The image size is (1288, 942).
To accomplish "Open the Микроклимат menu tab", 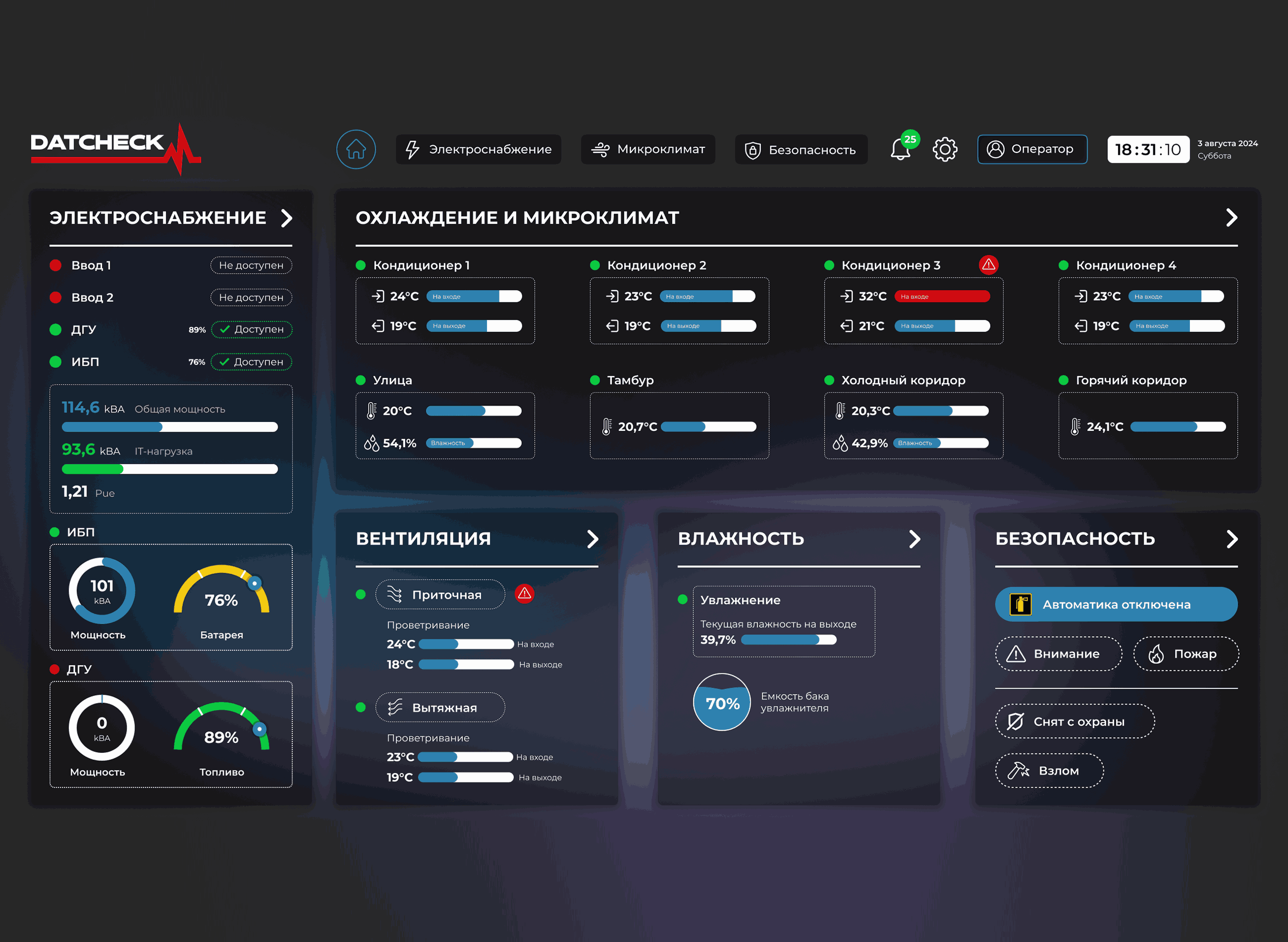I will 648,149.
